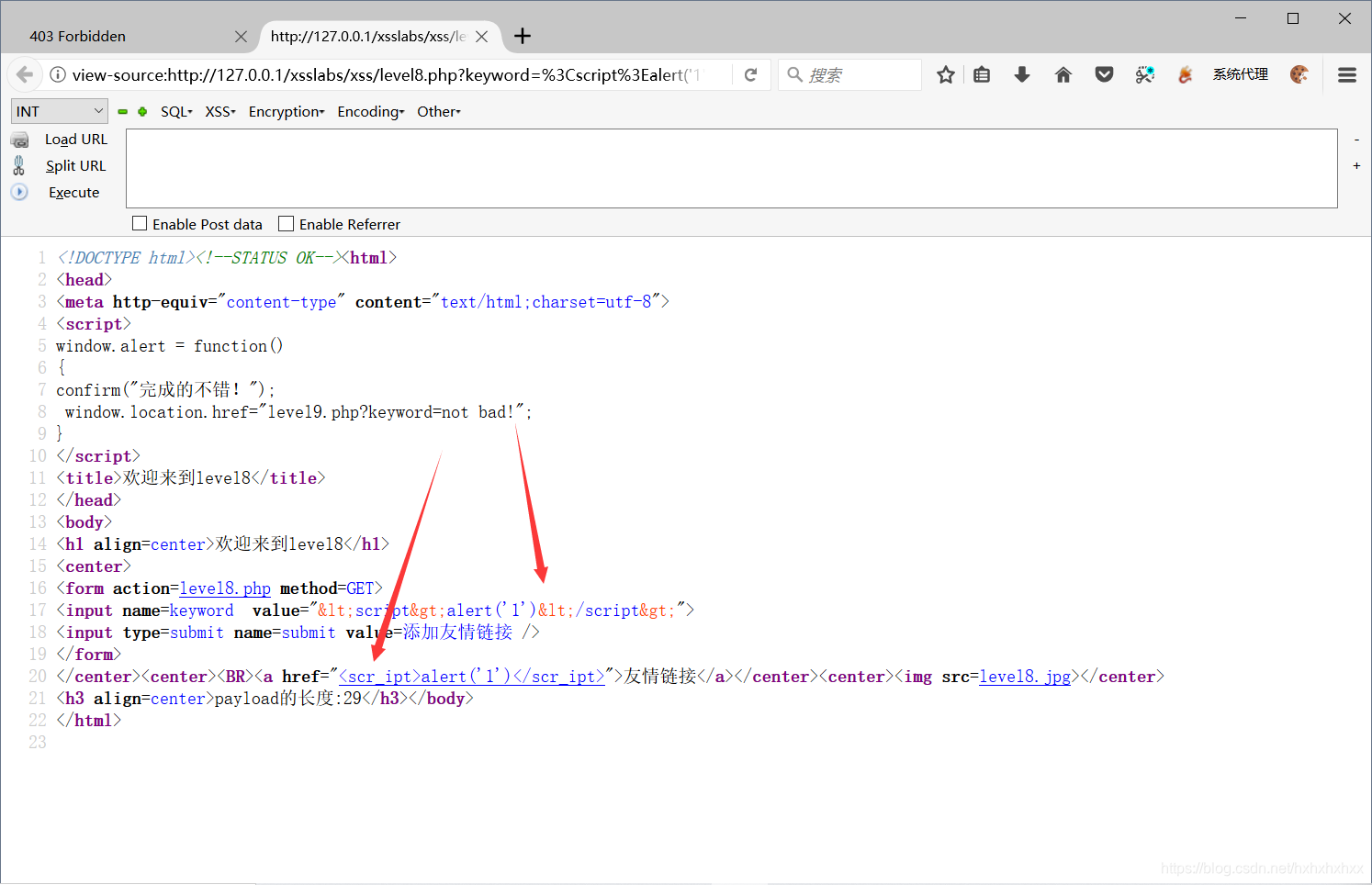Screen dimensions: 1372x885
Task: Click the title text '欢迎来到level8' on line 11
Action: 187,478
